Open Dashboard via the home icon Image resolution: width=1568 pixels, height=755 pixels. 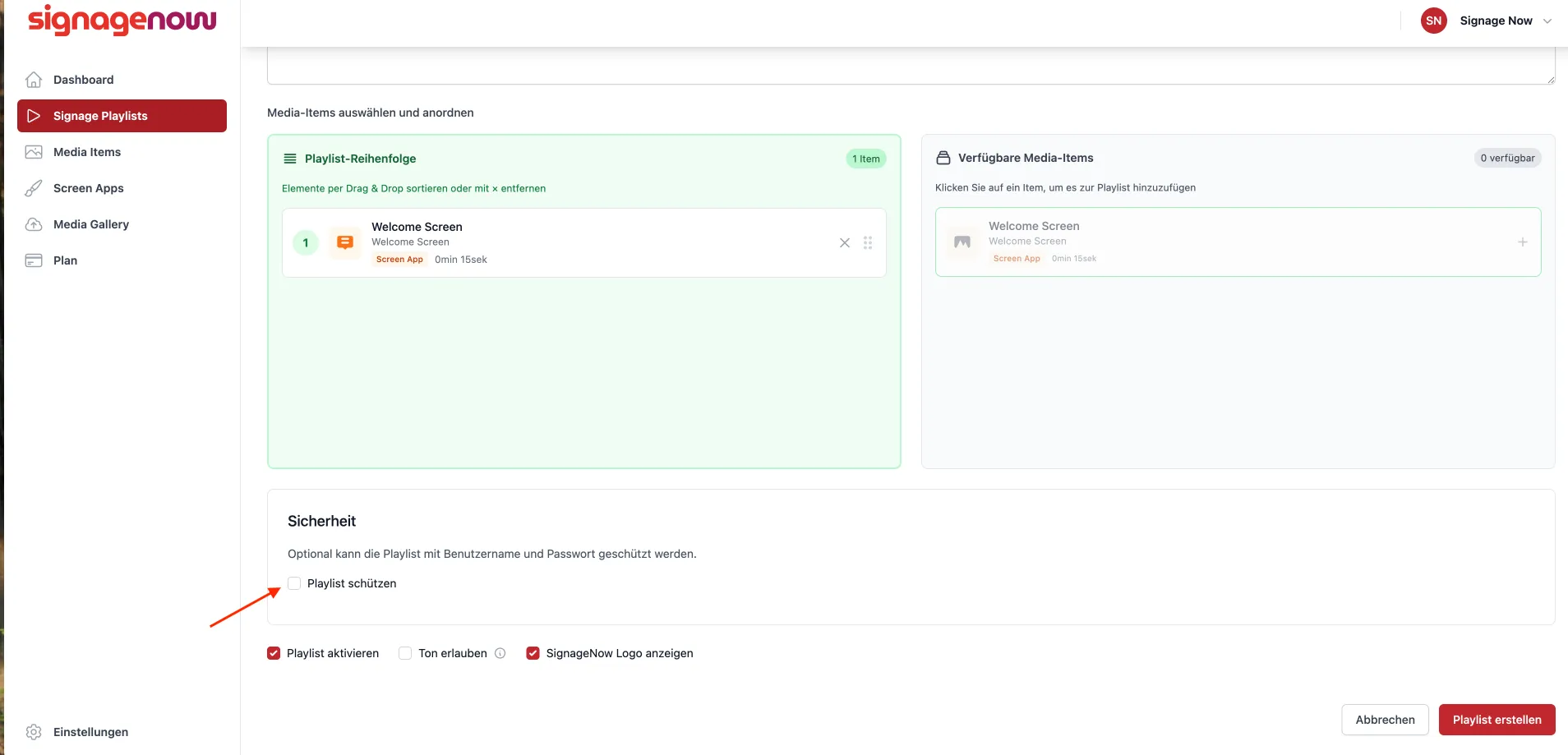(34, 80)
